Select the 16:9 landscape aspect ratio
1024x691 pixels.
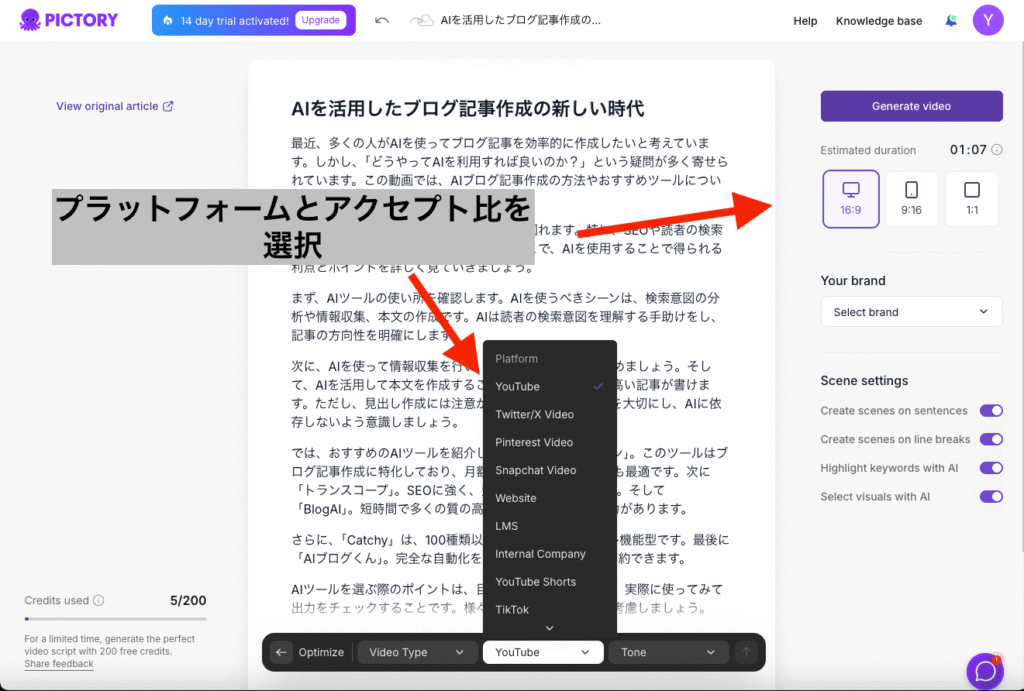tap(850, 199)
